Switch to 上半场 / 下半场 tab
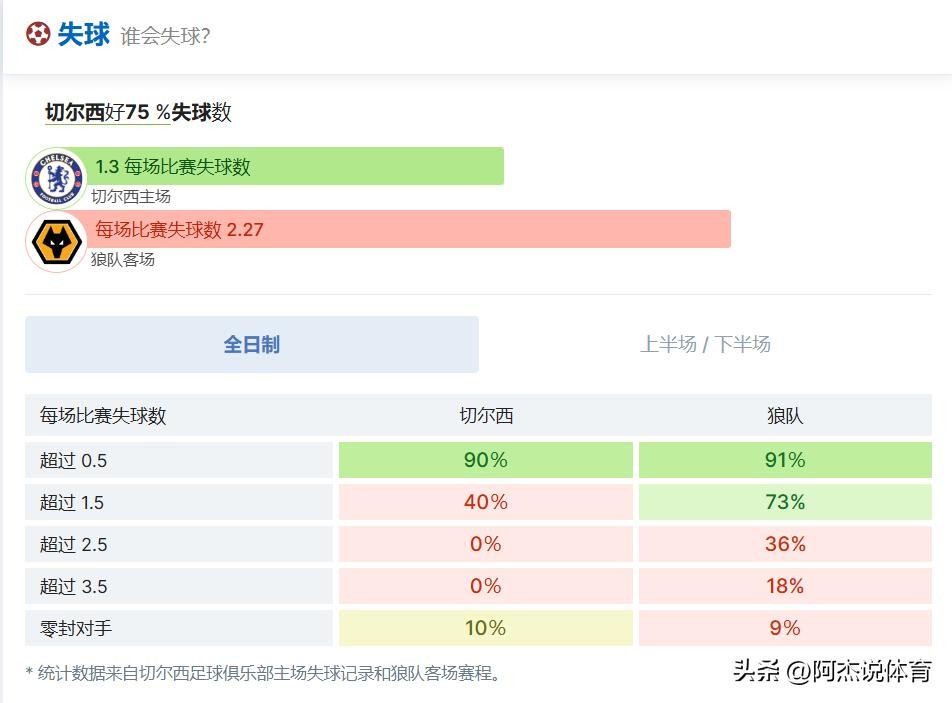 [x=705, y=345]
